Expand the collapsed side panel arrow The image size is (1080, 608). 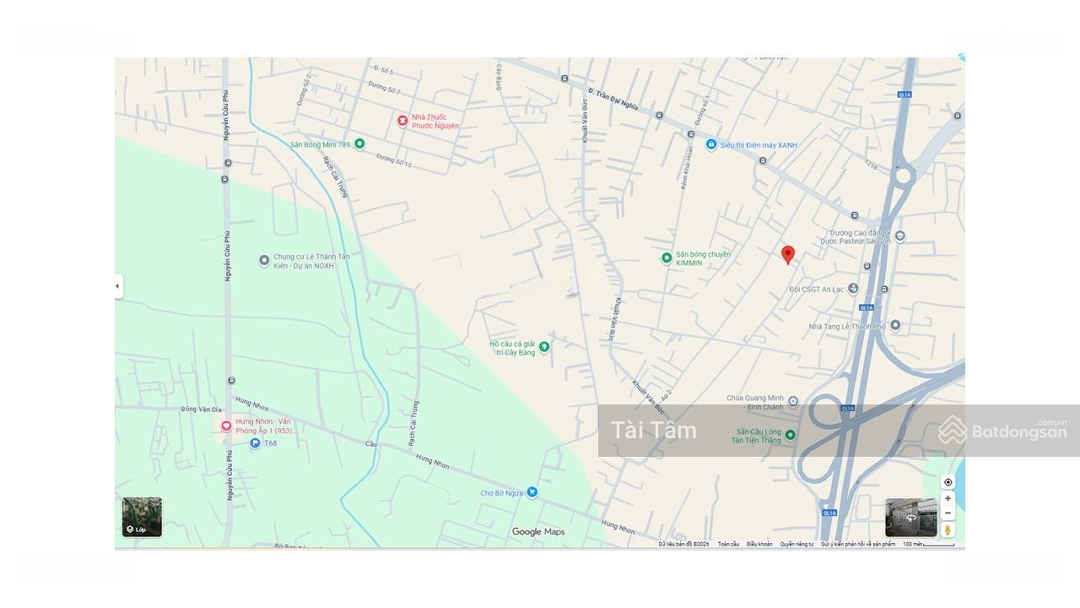click(118, 286)
